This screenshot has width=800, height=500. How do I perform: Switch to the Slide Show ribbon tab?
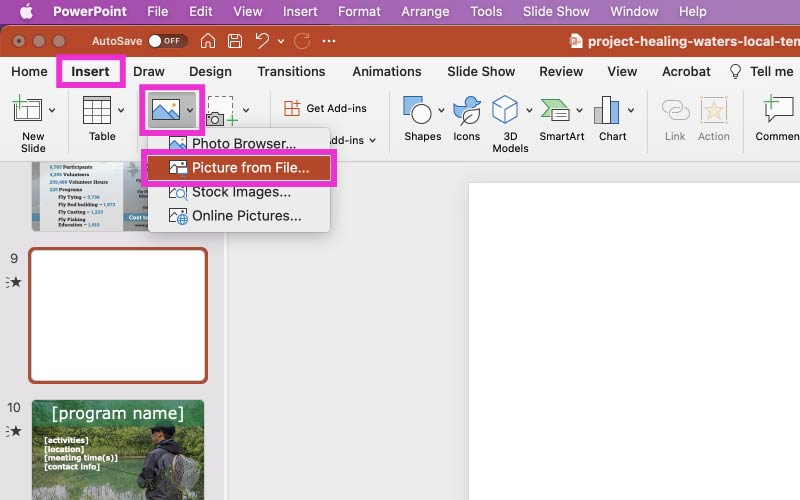pos(481,71)
